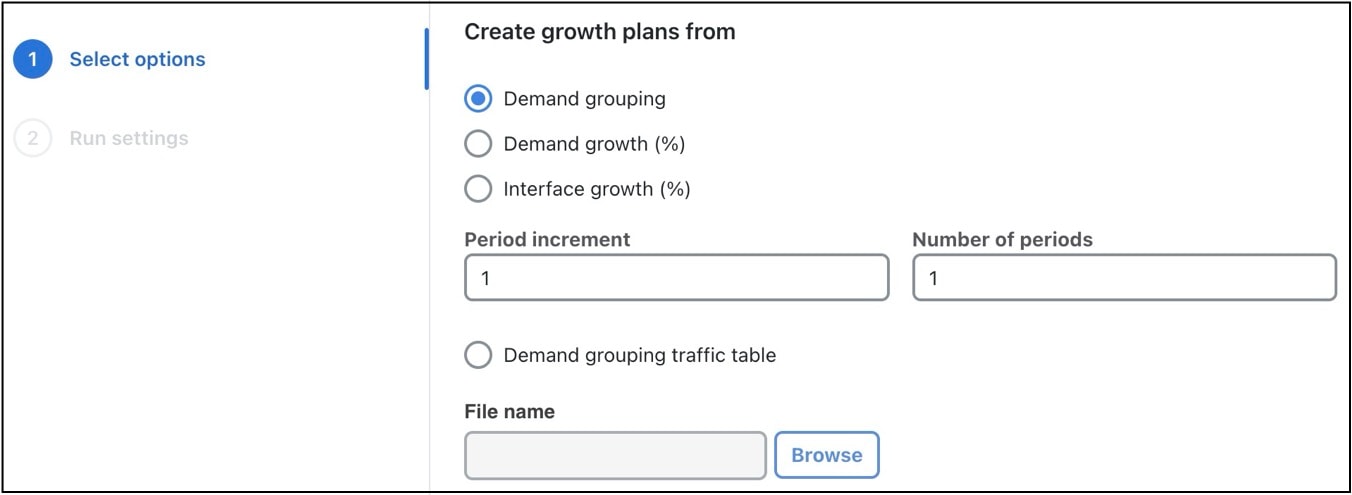Focus the Period increment input field
This screenshot has height=495, width=1352.
click(677, 278)
